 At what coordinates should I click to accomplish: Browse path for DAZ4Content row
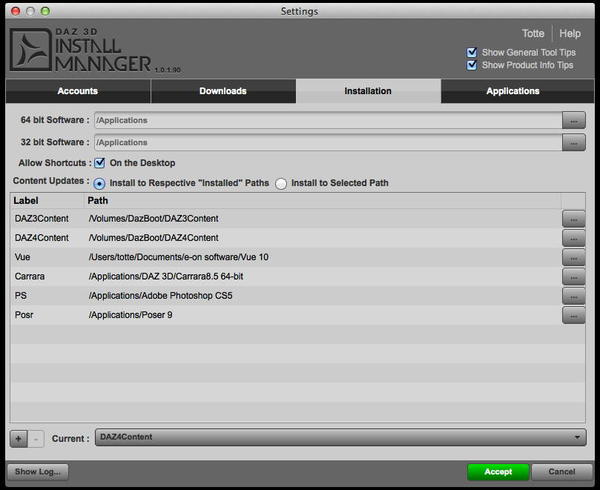point(574,238)
